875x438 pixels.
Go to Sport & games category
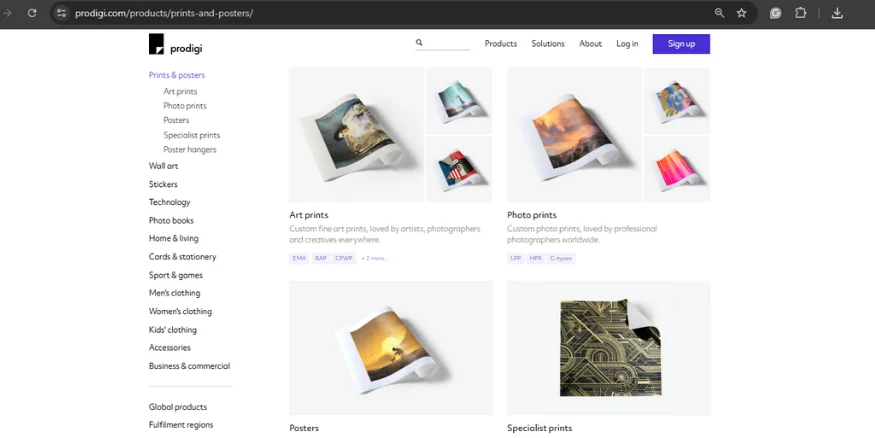176,275
